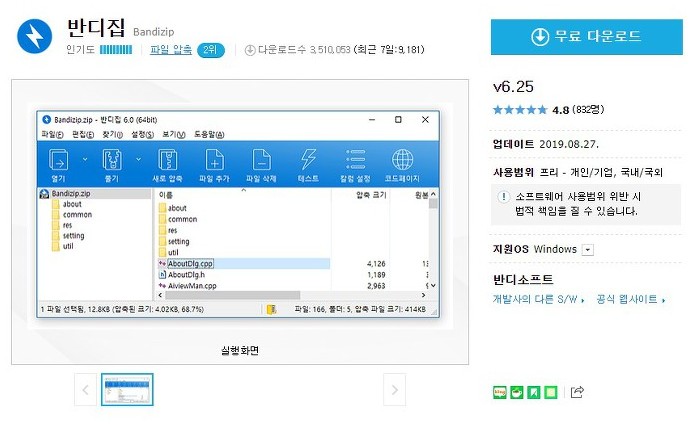Select Bandizip.zip root in tree
The image size is (697, 426).
[x=71, y=193]
